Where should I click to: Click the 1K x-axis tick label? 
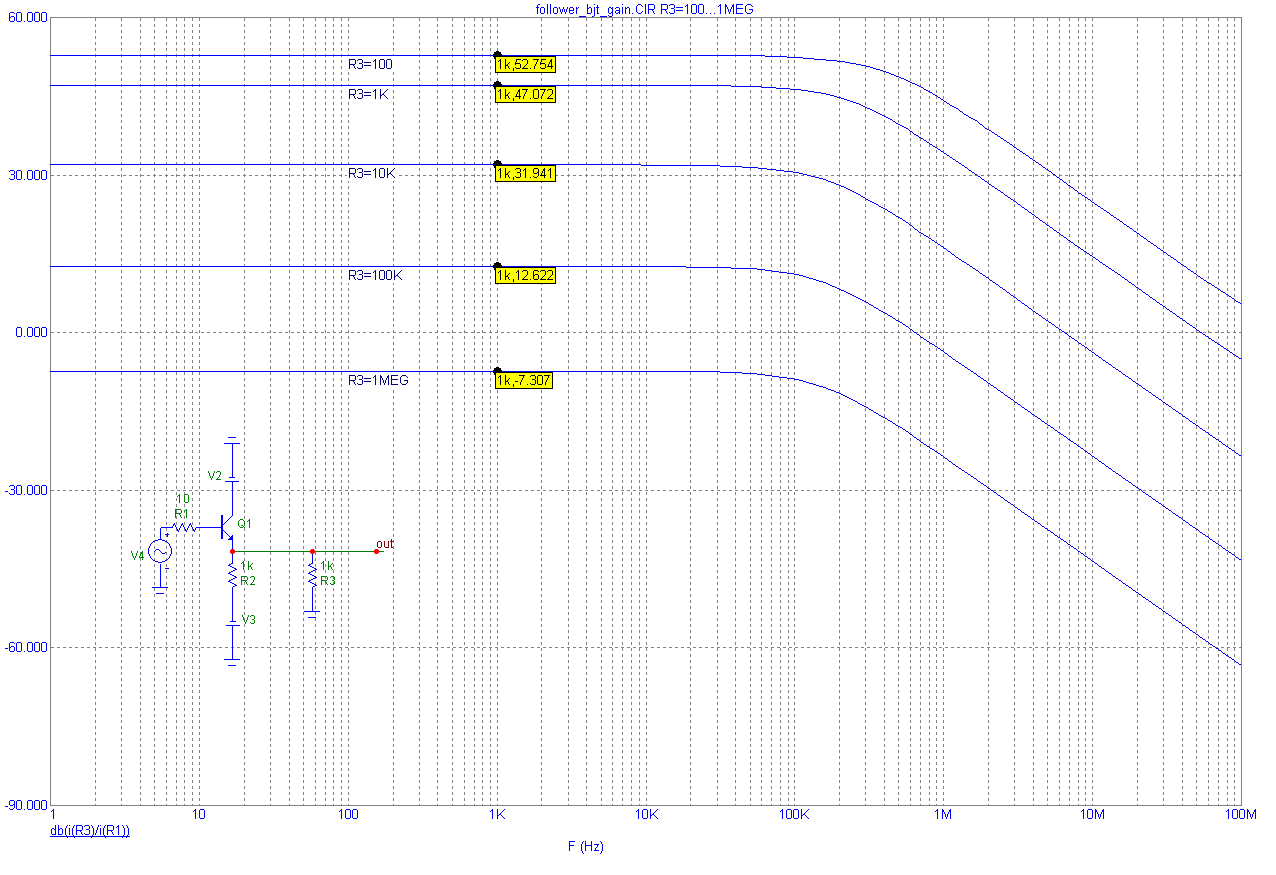[x=496, y=815]
